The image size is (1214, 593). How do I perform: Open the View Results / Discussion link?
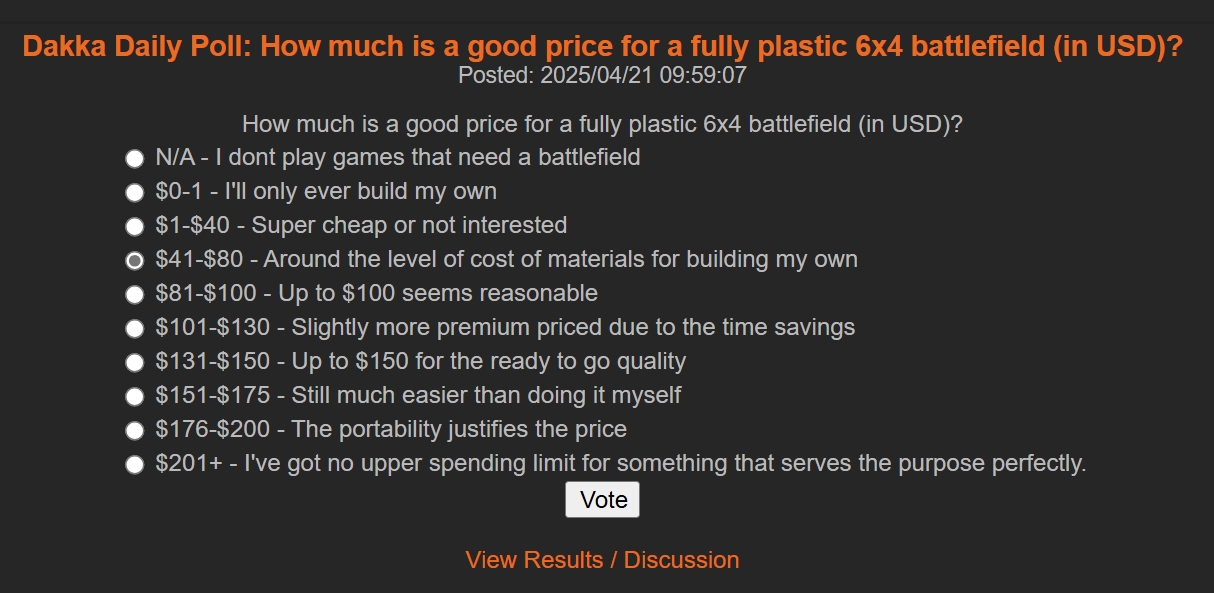pyautogui.click(x=602, y=560)
